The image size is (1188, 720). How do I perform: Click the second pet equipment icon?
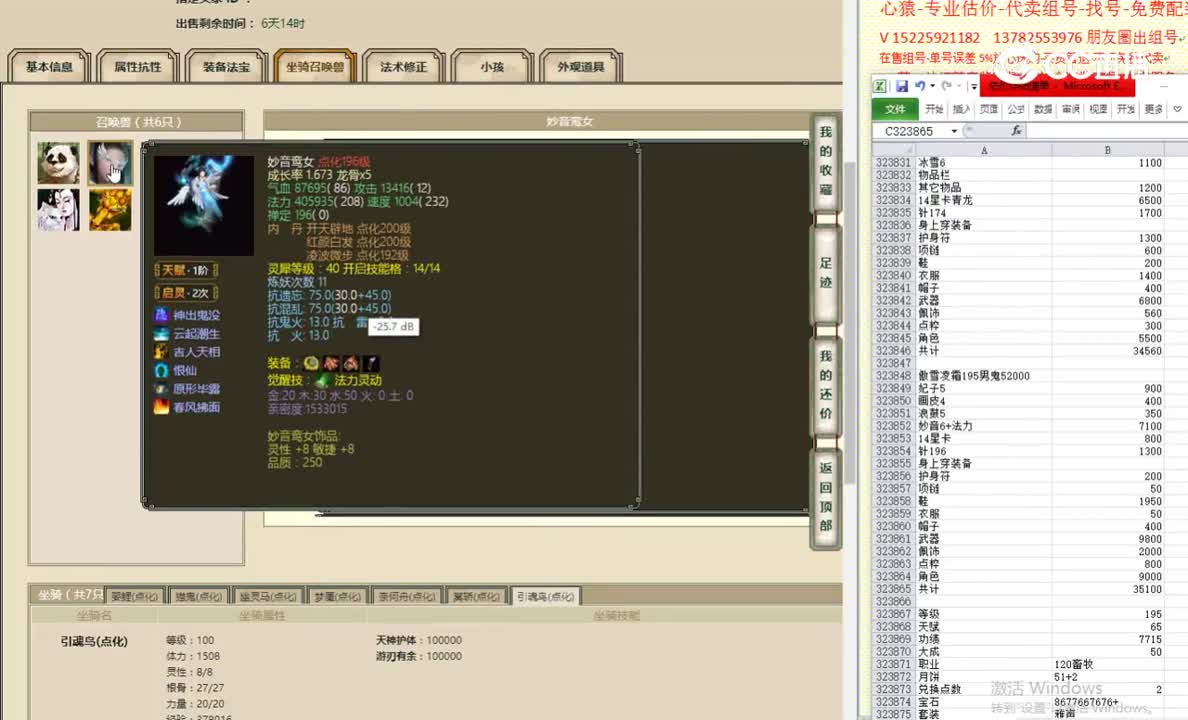[331, 364]
